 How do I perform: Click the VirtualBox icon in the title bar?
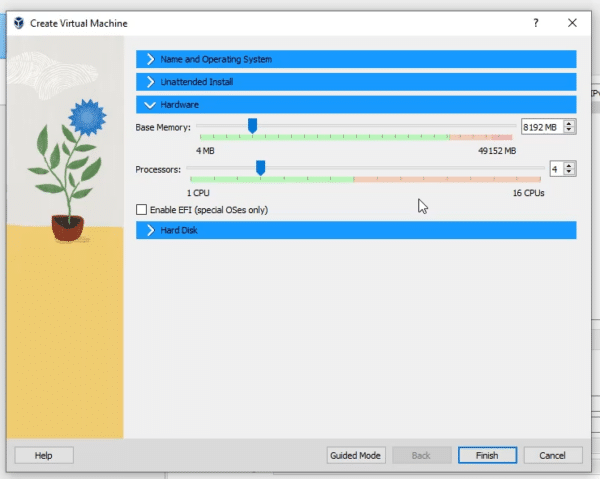[19, 22]
